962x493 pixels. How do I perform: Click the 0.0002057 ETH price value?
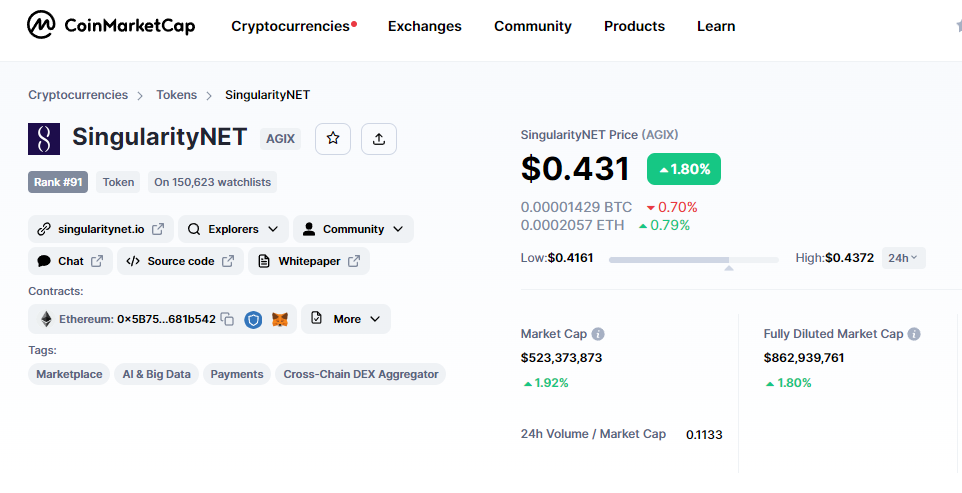[572, 225]
